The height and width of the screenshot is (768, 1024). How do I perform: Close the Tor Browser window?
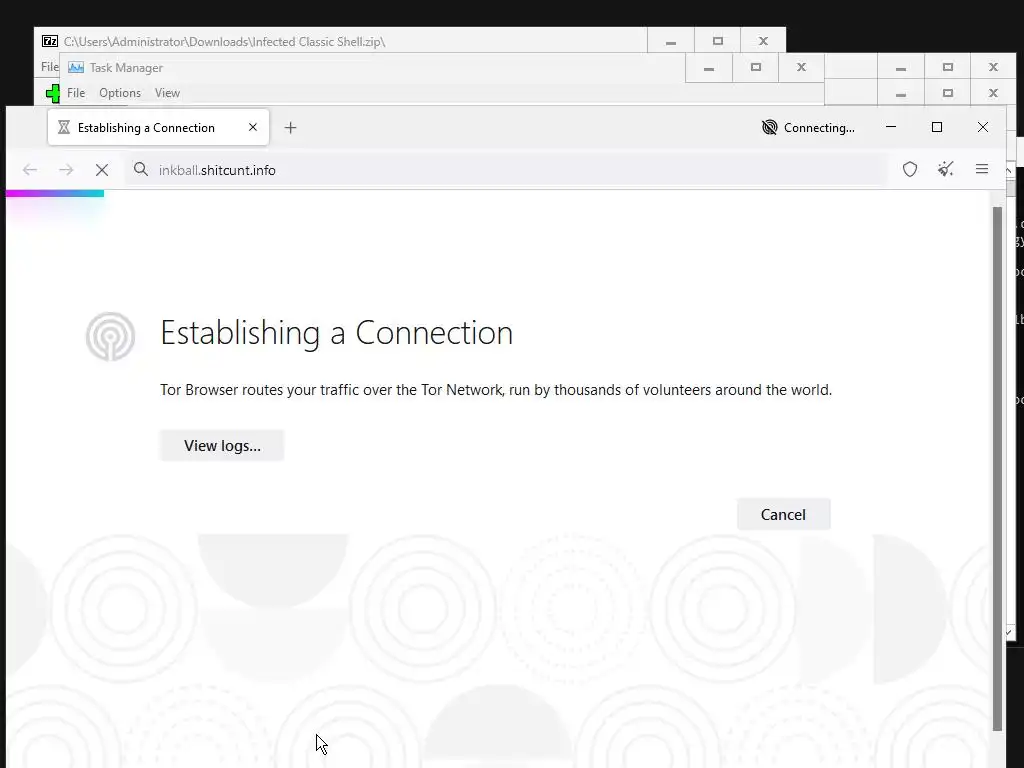click(982, 127)
